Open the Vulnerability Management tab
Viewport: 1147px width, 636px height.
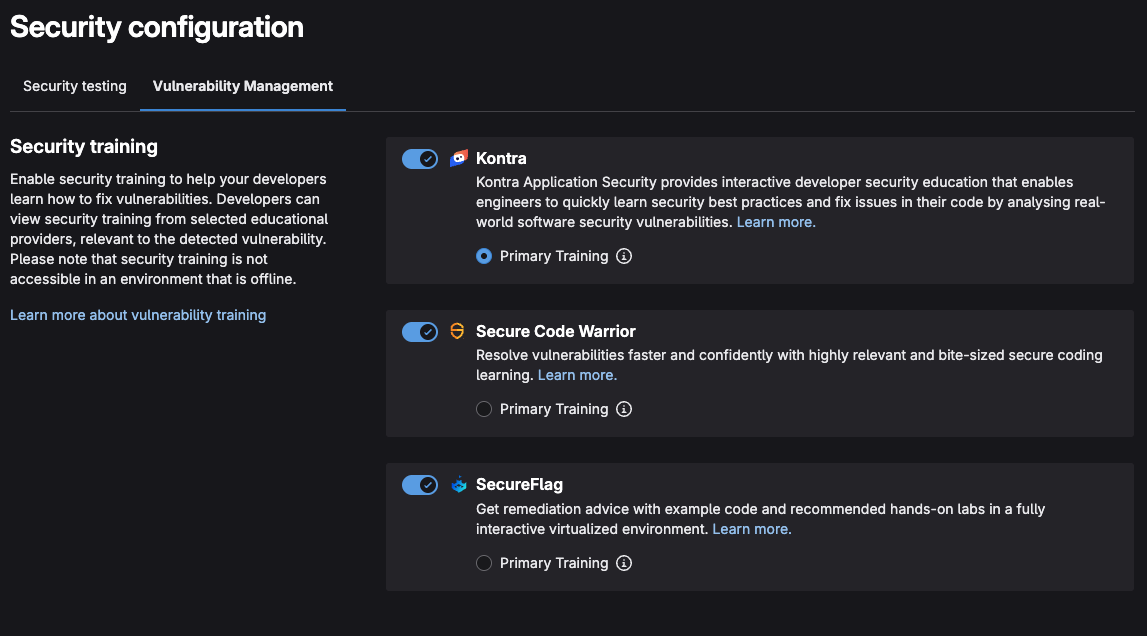pyautogui.click(x=243, y=86)
